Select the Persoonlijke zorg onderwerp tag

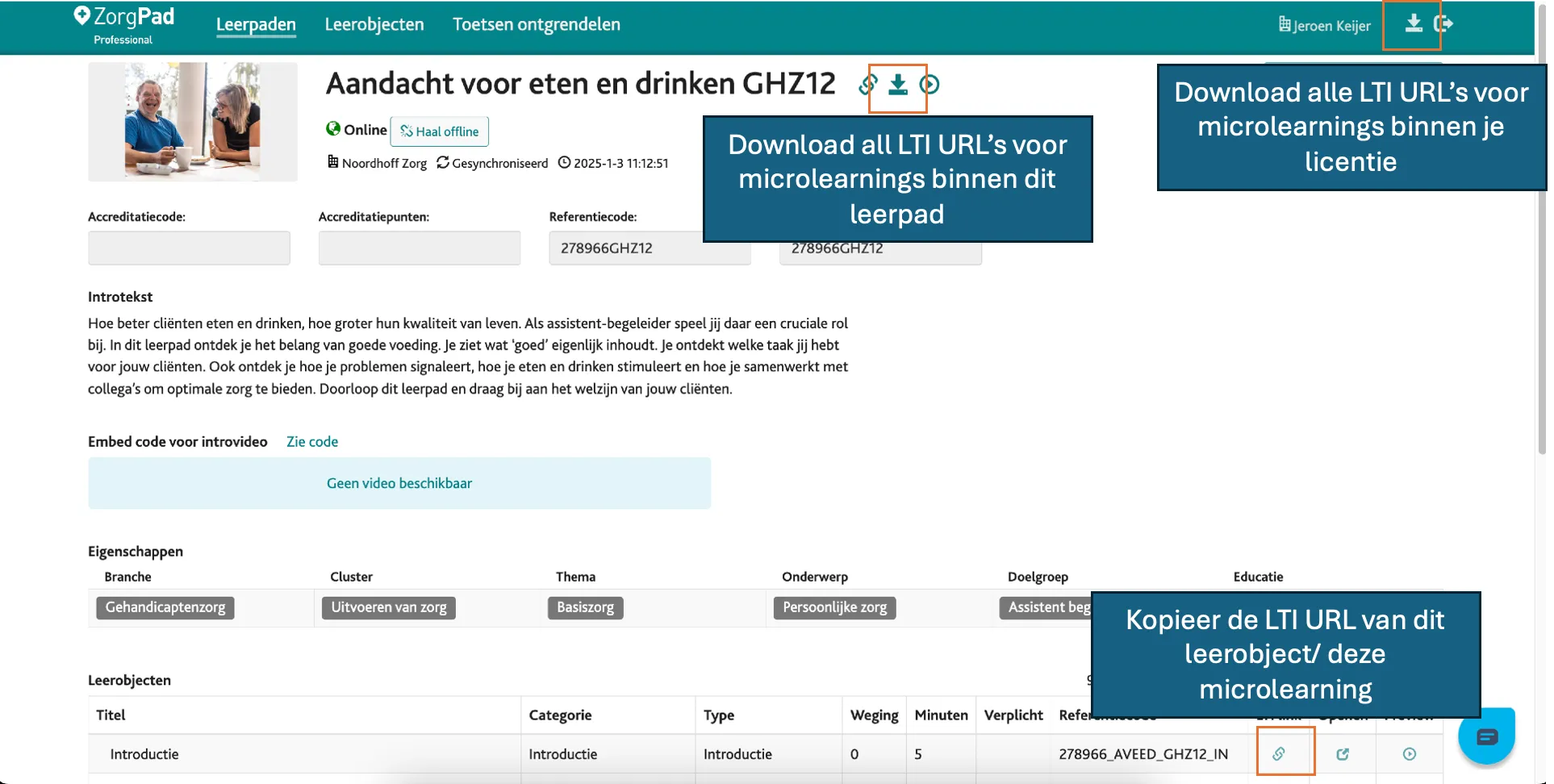[x=835, y=607]
